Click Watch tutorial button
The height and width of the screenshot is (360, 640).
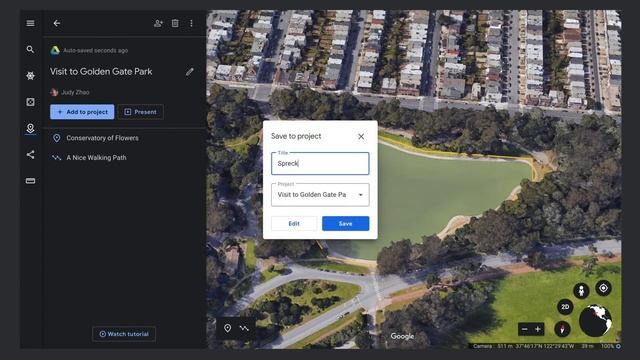tap(124, 334)
